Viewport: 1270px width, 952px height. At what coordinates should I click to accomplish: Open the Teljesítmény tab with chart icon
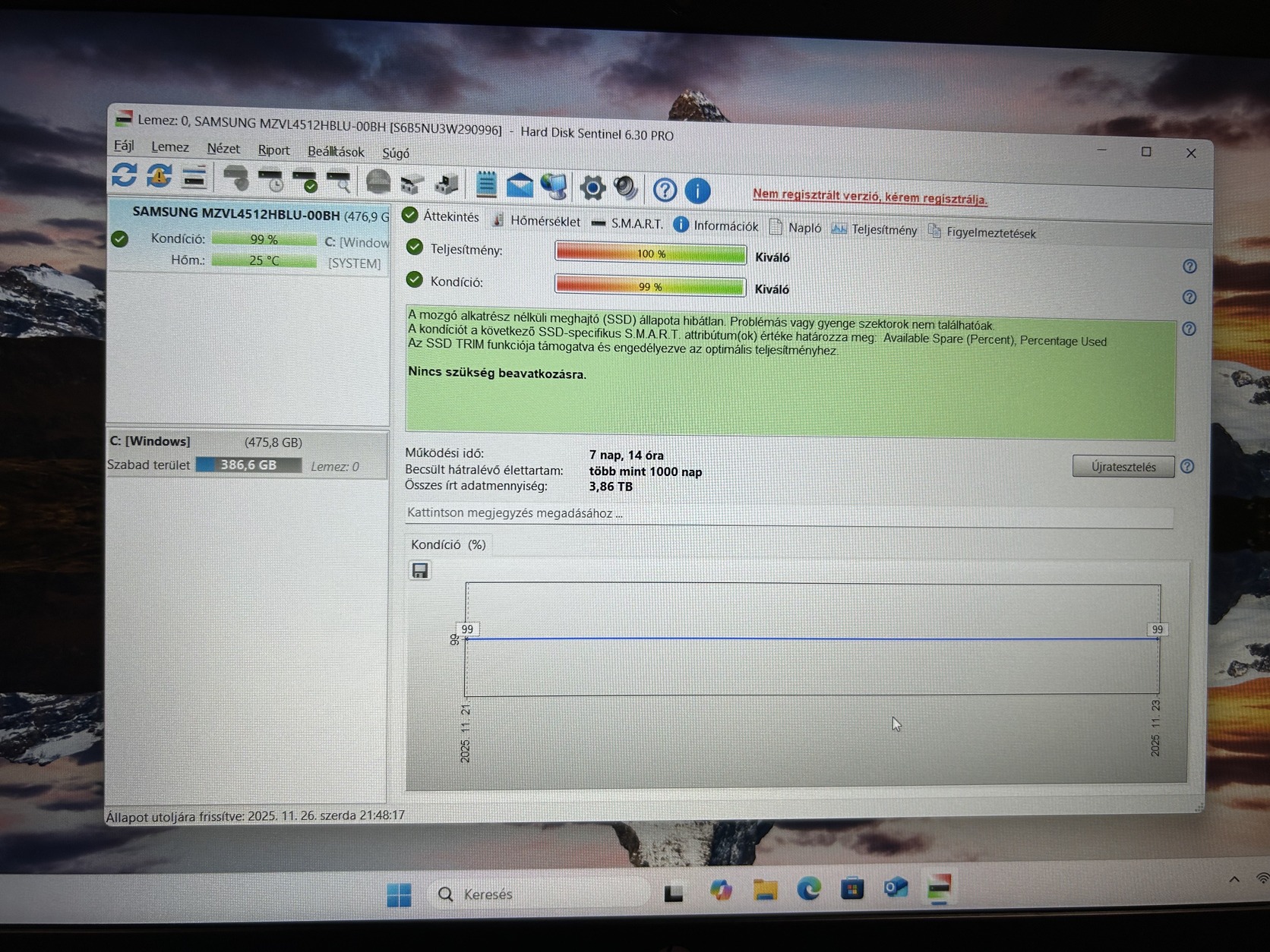[874, 229]
